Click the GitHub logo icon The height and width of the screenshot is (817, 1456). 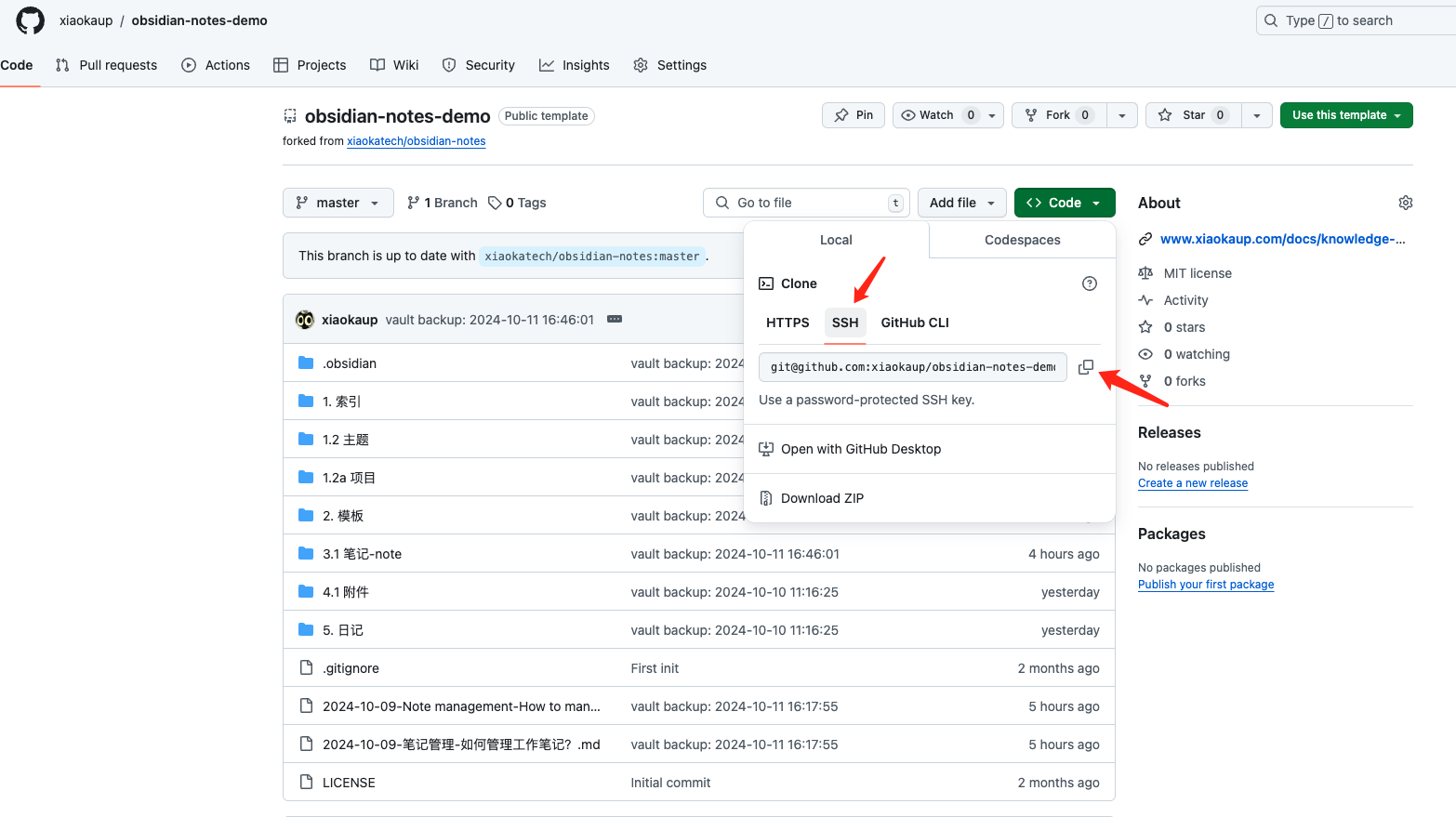click(30, 20)
